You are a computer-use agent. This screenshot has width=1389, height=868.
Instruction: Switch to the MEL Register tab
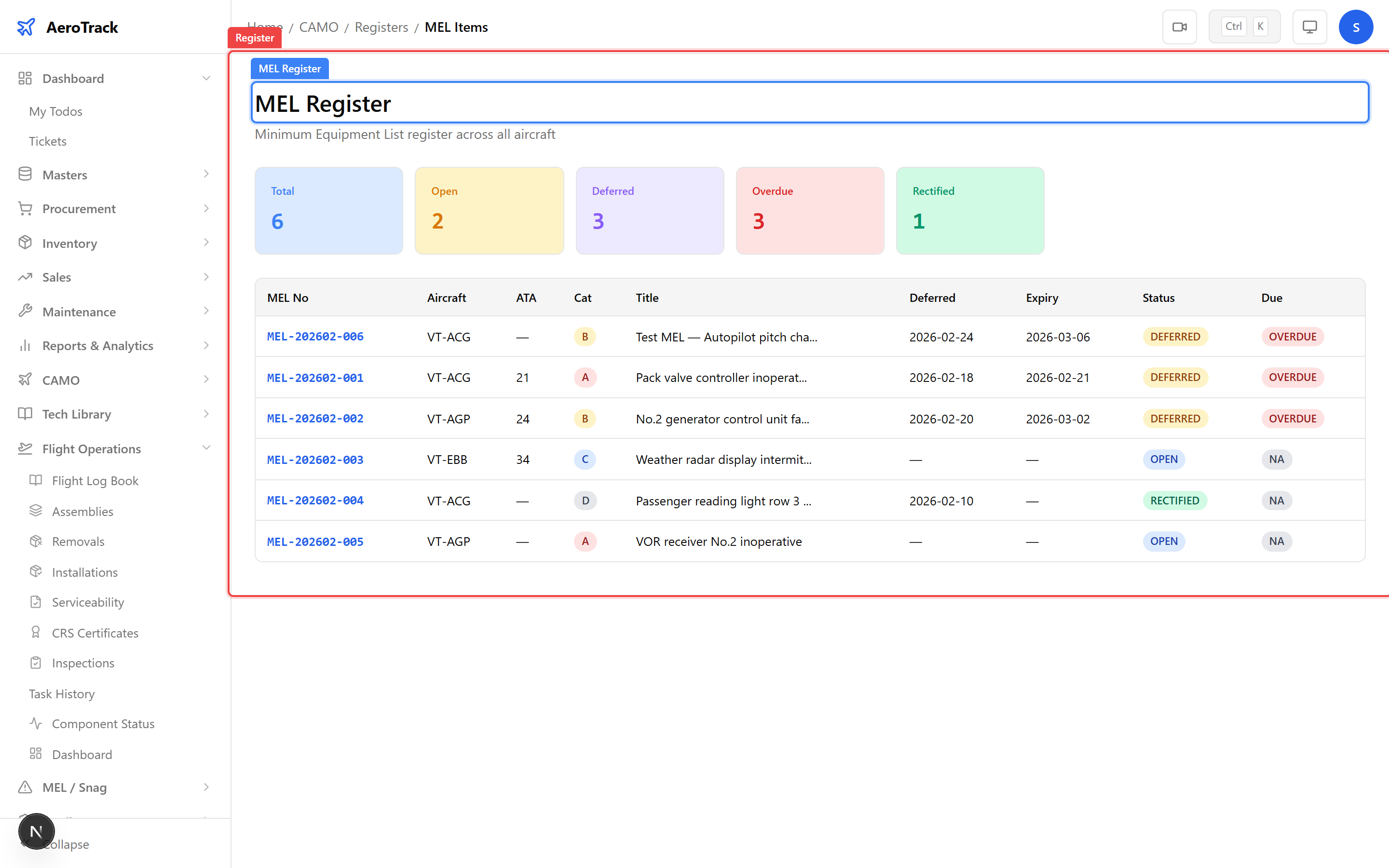click(289, 68)
